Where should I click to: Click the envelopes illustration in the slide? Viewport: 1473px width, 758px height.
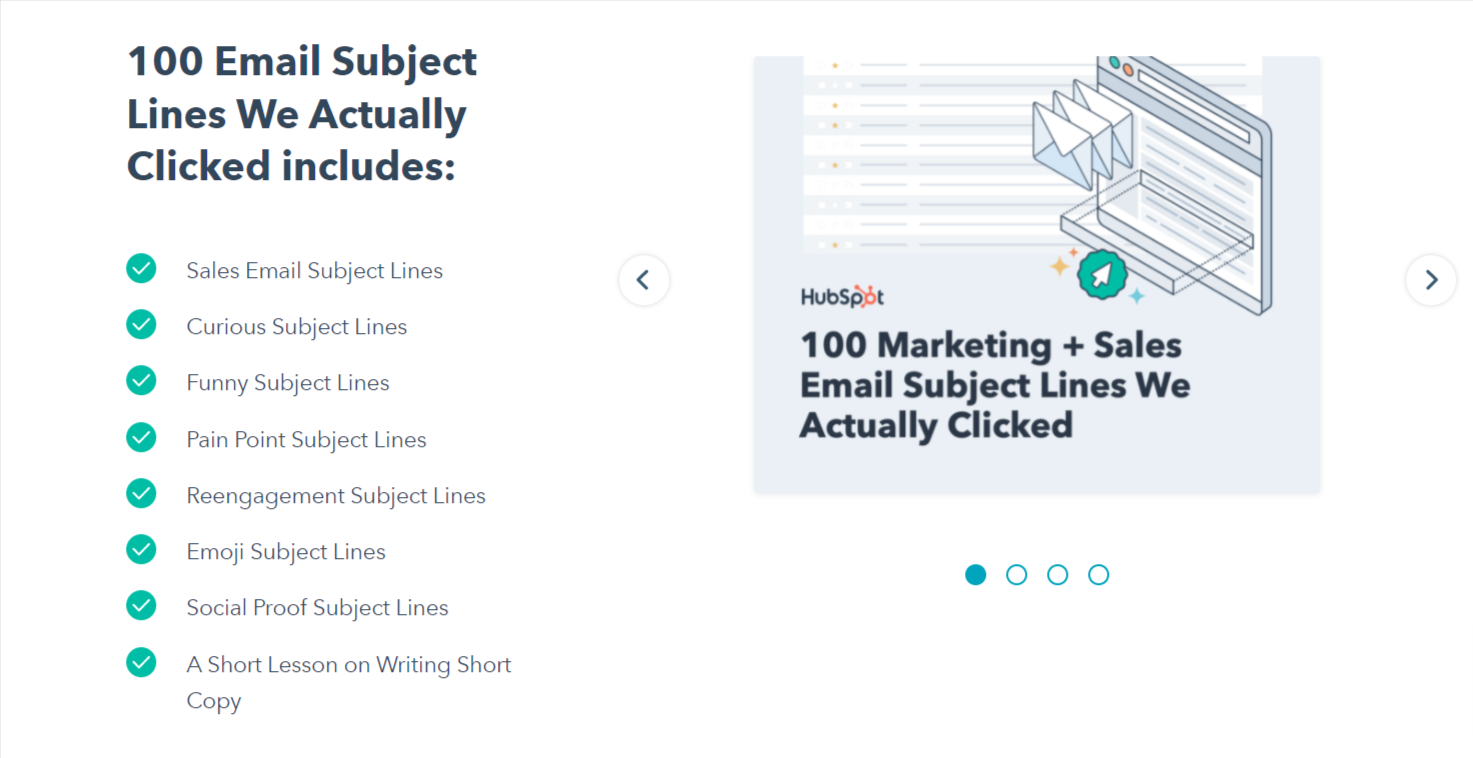click(x=1082, y=135)
